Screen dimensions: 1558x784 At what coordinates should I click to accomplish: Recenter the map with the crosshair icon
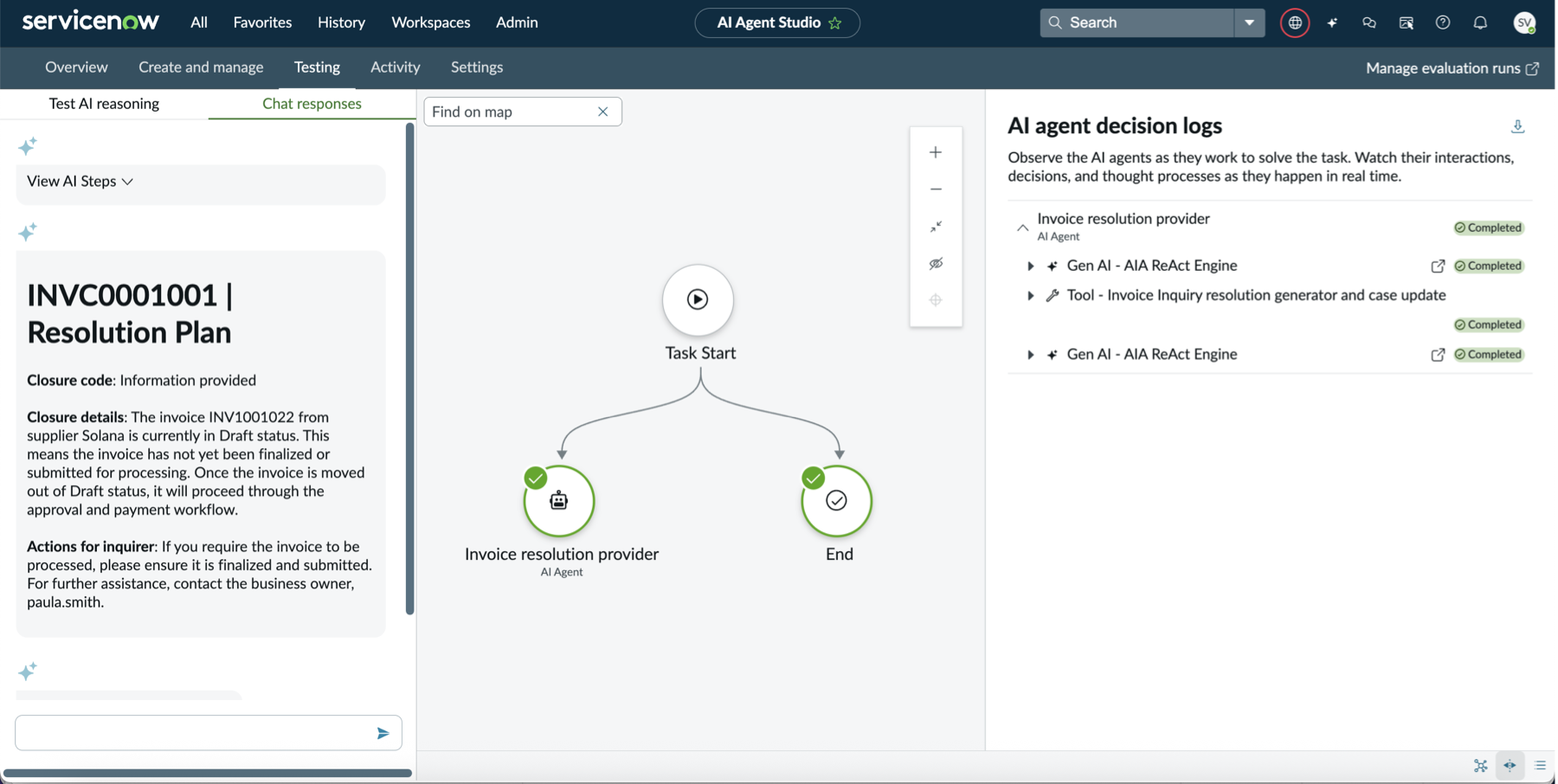(936, 300)
